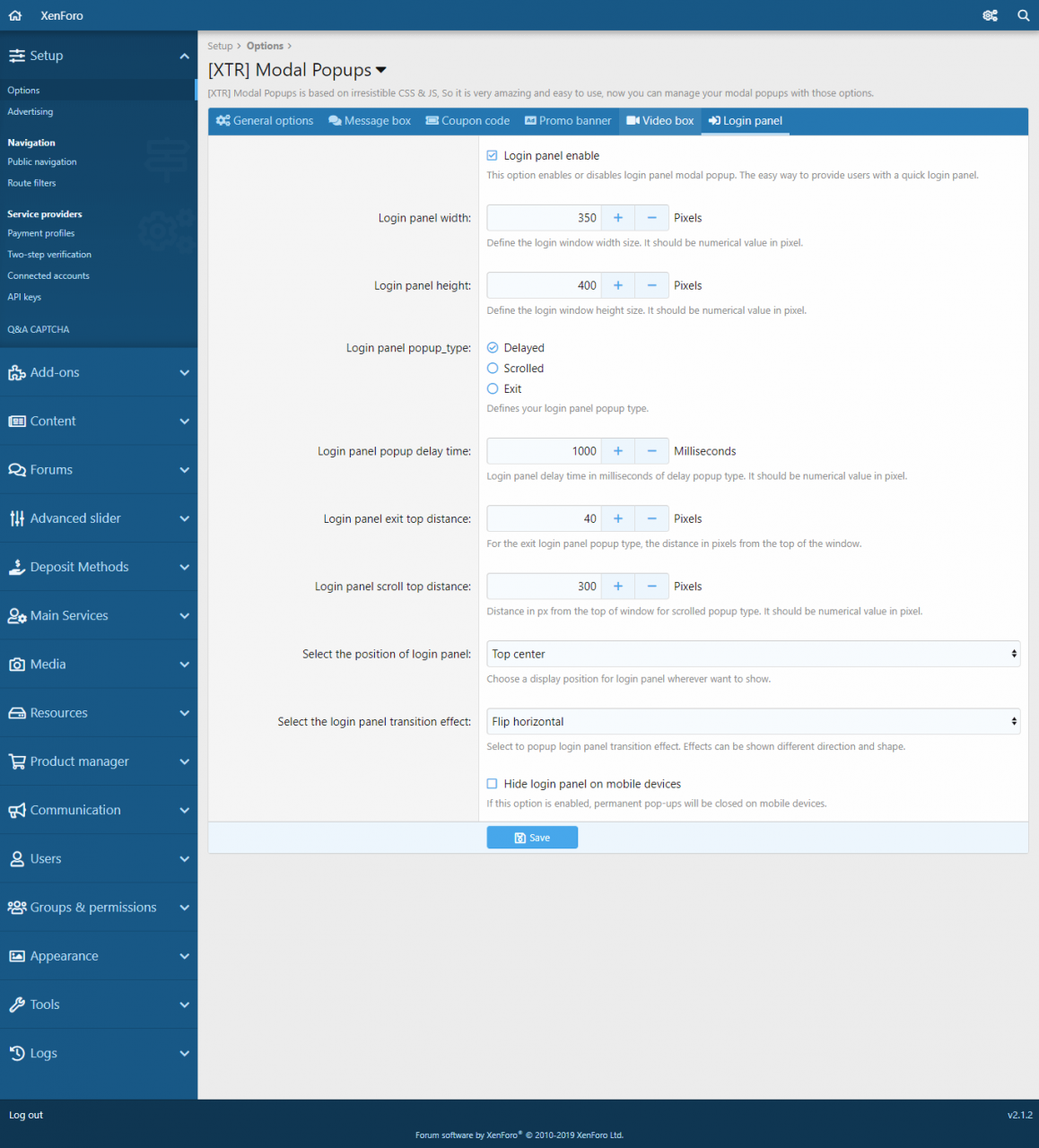Click the popup delay time input field
1039x1148 pixels.
pos(544,451)
